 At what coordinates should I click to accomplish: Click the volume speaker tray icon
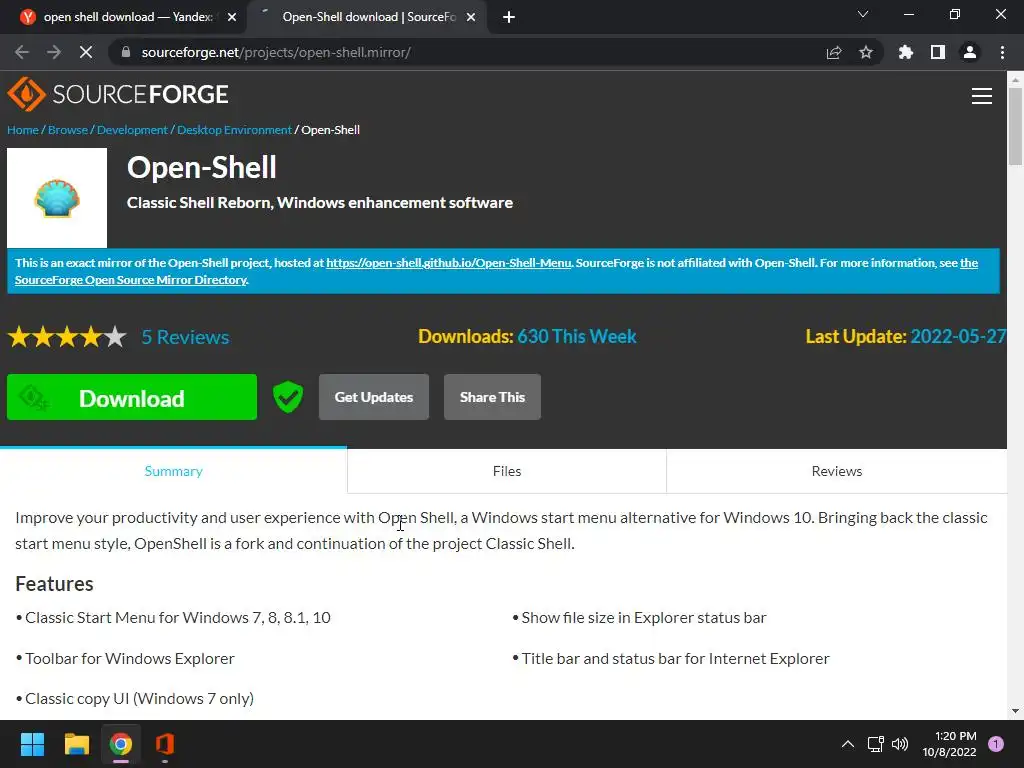(900, 744)
